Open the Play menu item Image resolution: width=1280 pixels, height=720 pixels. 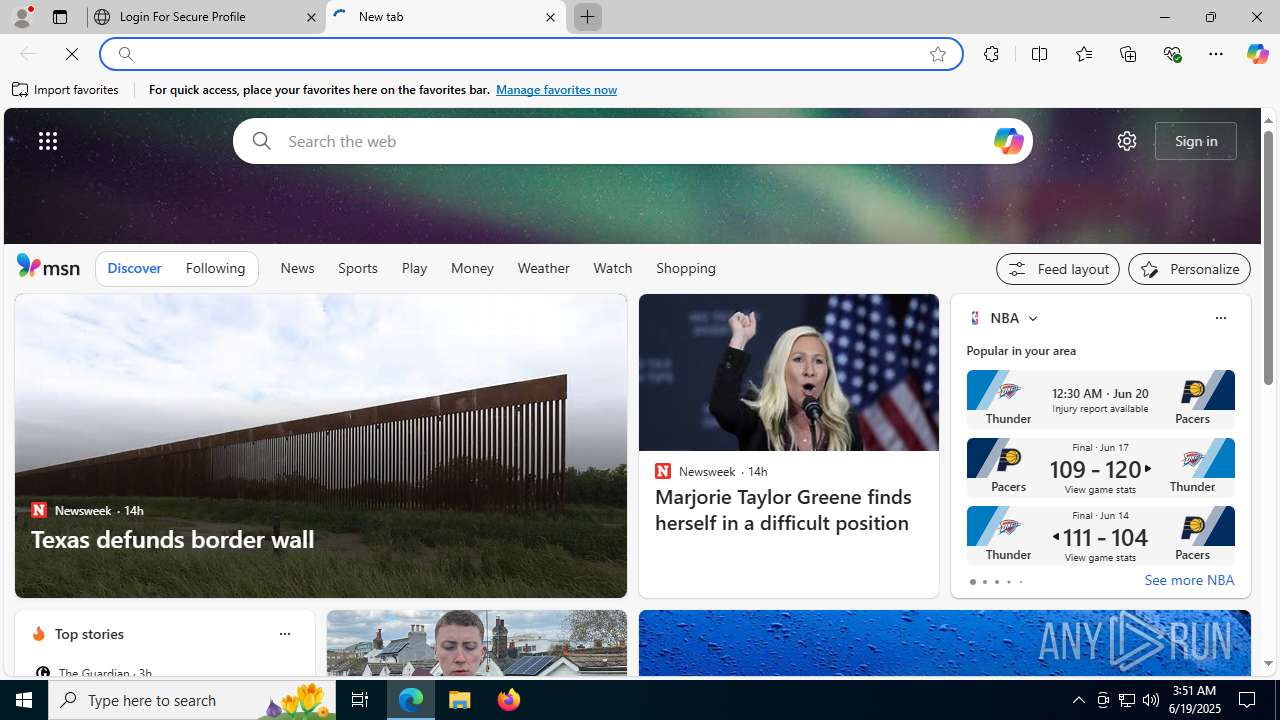tap(414, 268)
